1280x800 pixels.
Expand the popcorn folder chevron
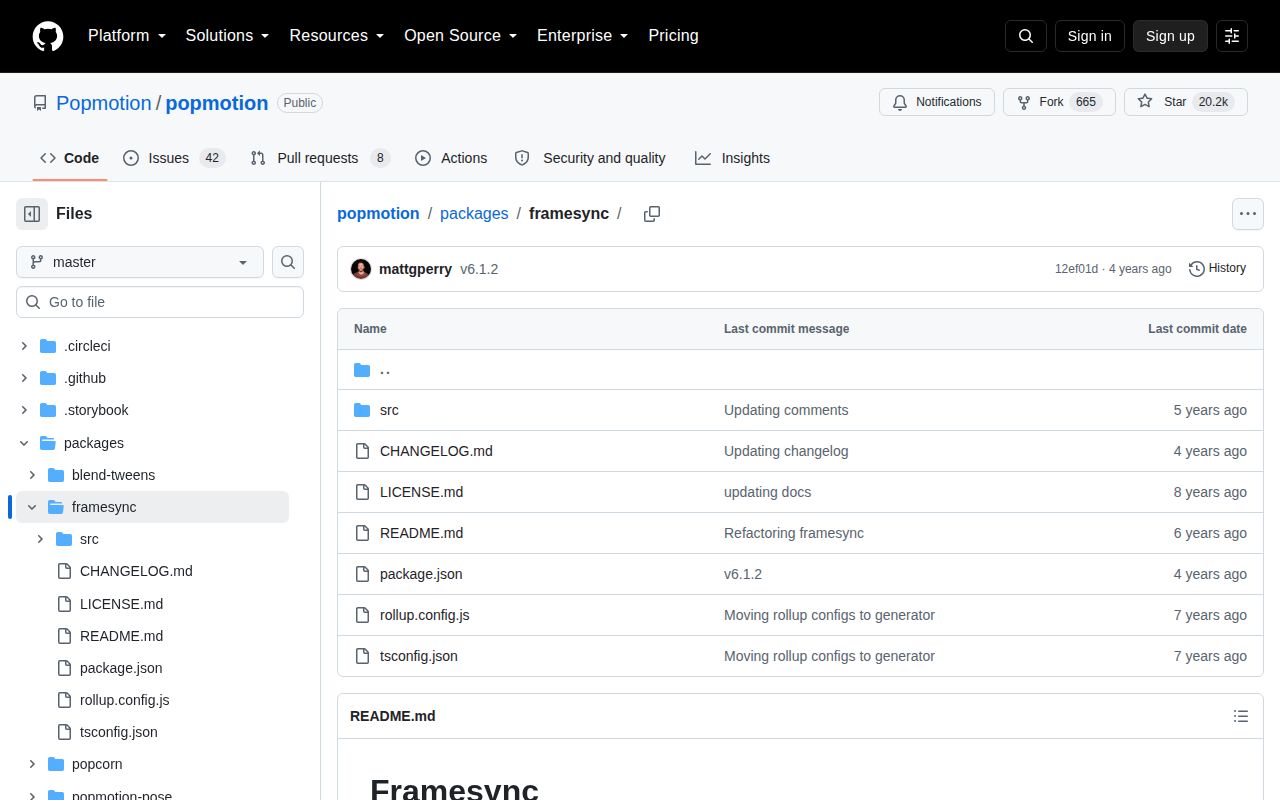point(32,764)
